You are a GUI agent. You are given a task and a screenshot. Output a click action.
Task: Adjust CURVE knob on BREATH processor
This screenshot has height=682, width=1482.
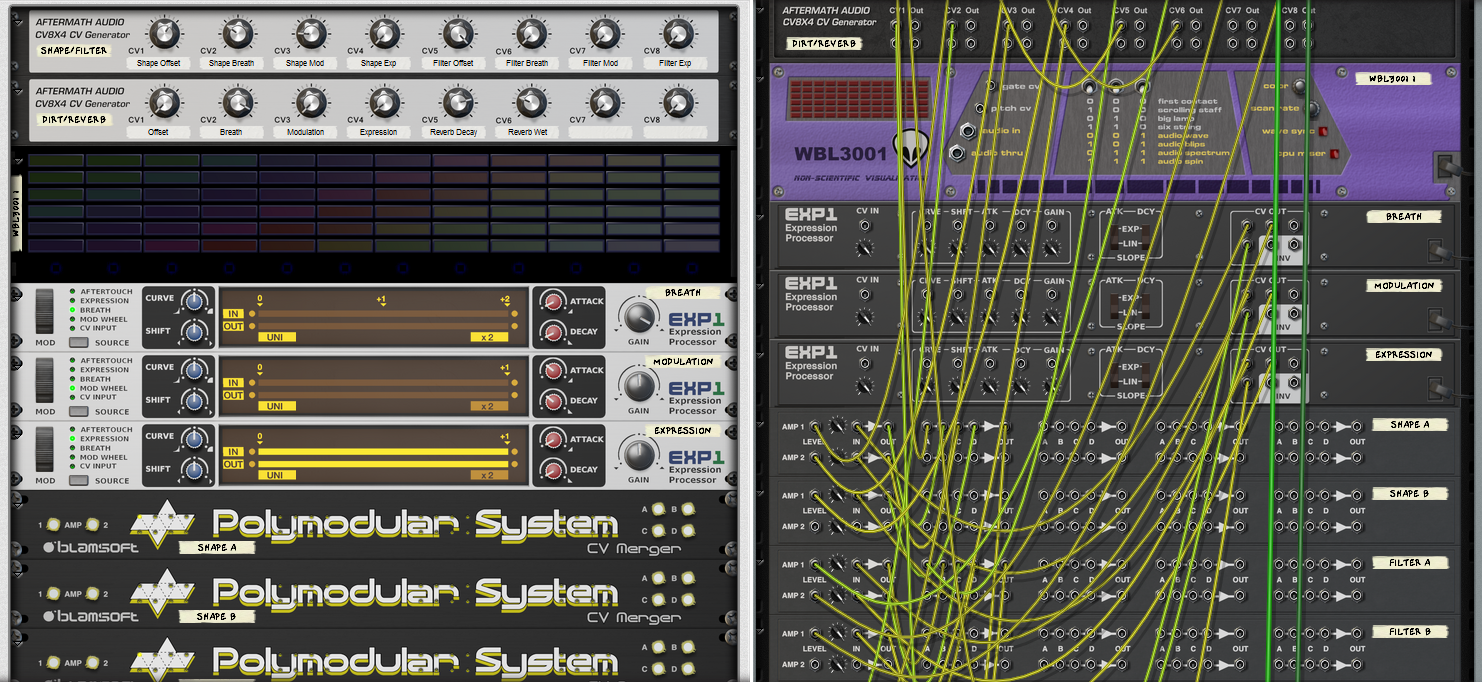click(x=195, y=302)
